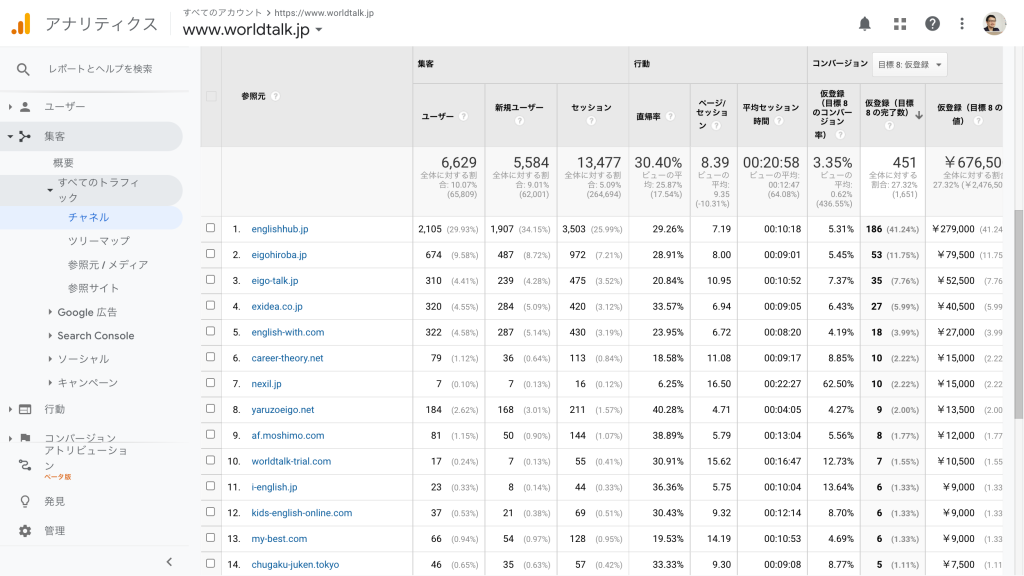Select the eigo-talk.jp row checkbox
The height and width of the screenshot is (576, 1024).
pyautogui.click(x=211, y=281)
